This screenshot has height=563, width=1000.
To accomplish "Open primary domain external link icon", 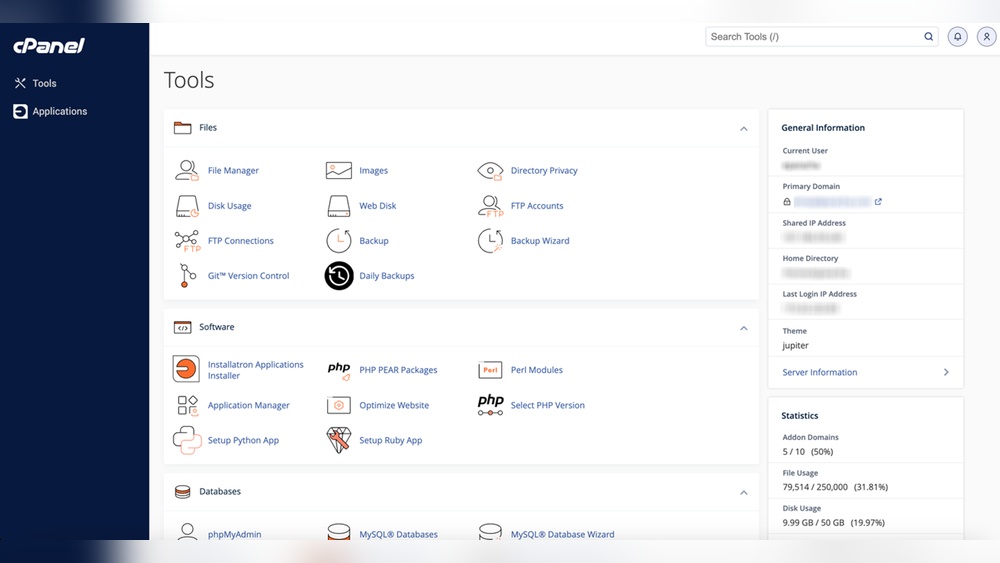I will tap(878, 201).
